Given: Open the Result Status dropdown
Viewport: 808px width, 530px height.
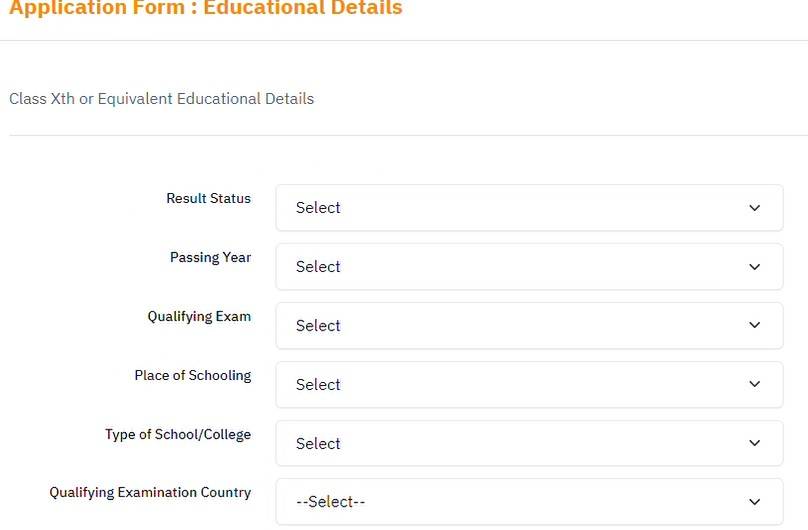Looking at the screenshot, I should 529,208.
